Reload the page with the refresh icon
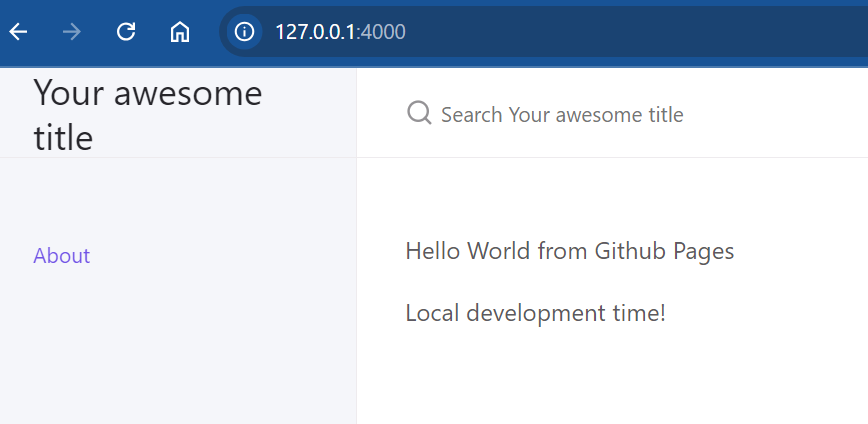 (126, 32)
